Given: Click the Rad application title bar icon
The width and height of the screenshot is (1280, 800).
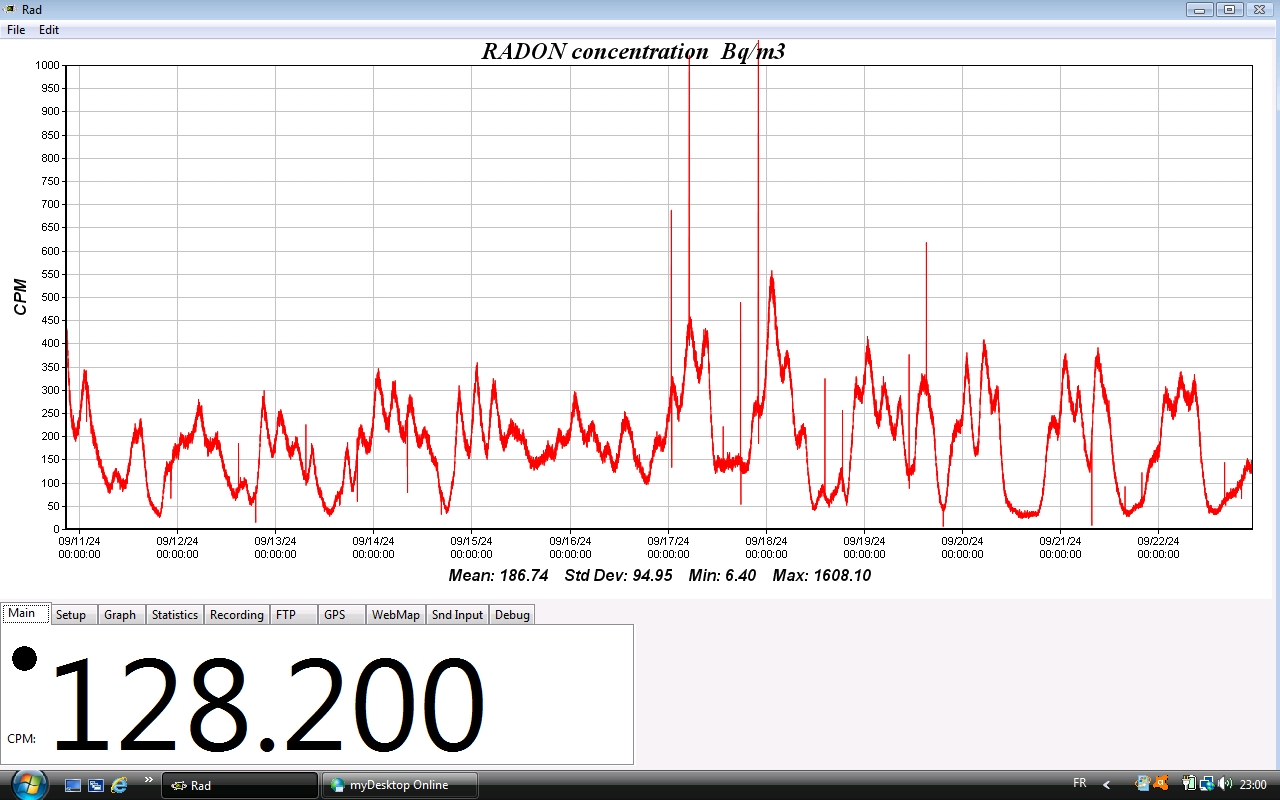Looking at the screenshot, I should pos(9,9).
